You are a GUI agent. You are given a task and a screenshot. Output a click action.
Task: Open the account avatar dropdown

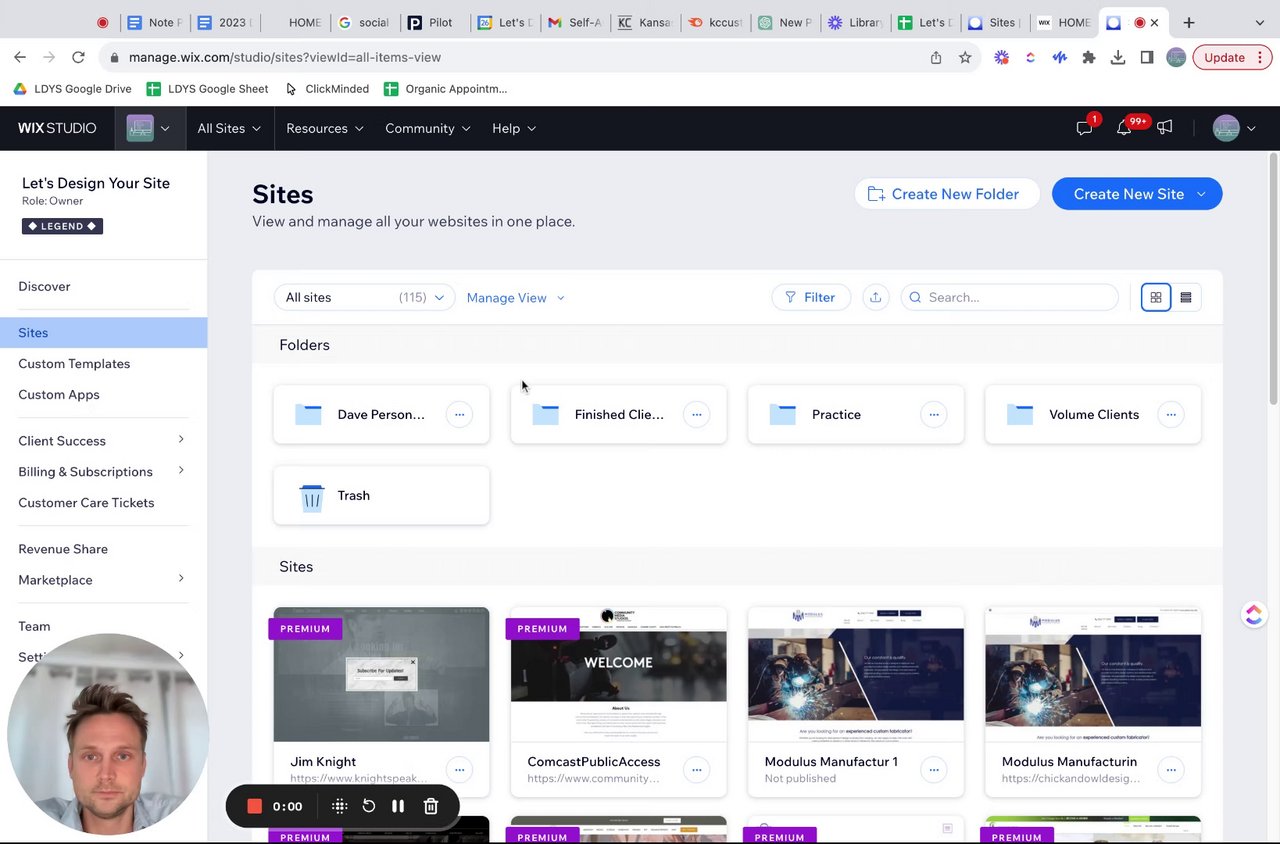point(1235,128)
